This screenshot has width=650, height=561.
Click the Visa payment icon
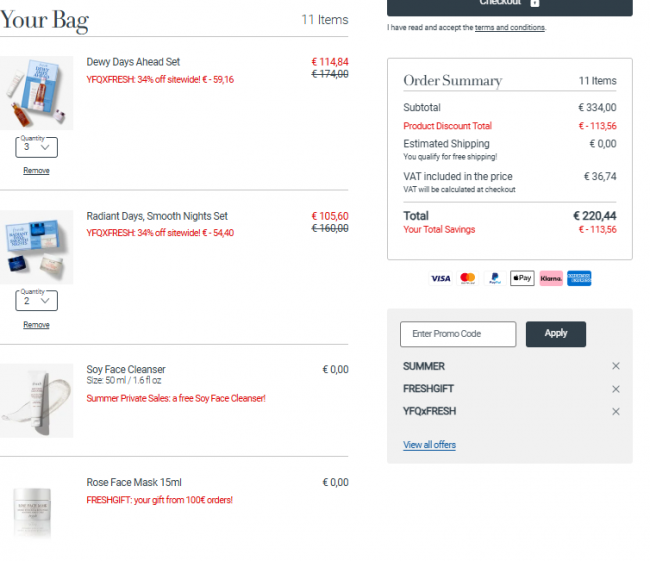pyautogui.click(x=440, y=278)
